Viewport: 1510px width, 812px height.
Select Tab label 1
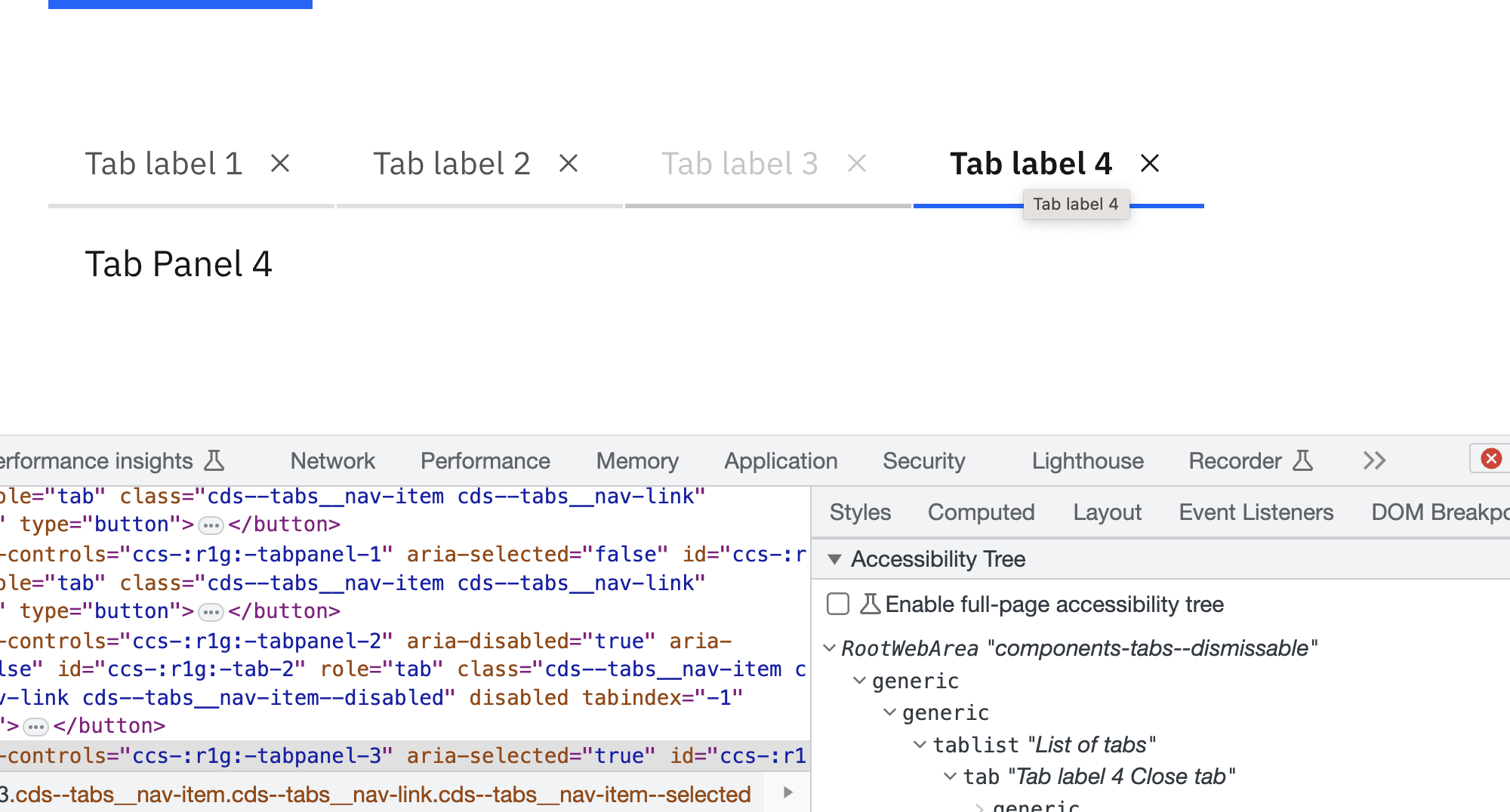tap(164, 164)
